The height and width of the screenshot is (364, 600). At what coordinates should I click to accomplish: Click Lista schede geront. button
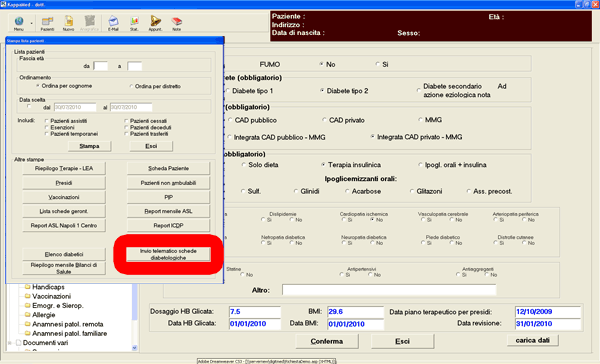point(64,211)
